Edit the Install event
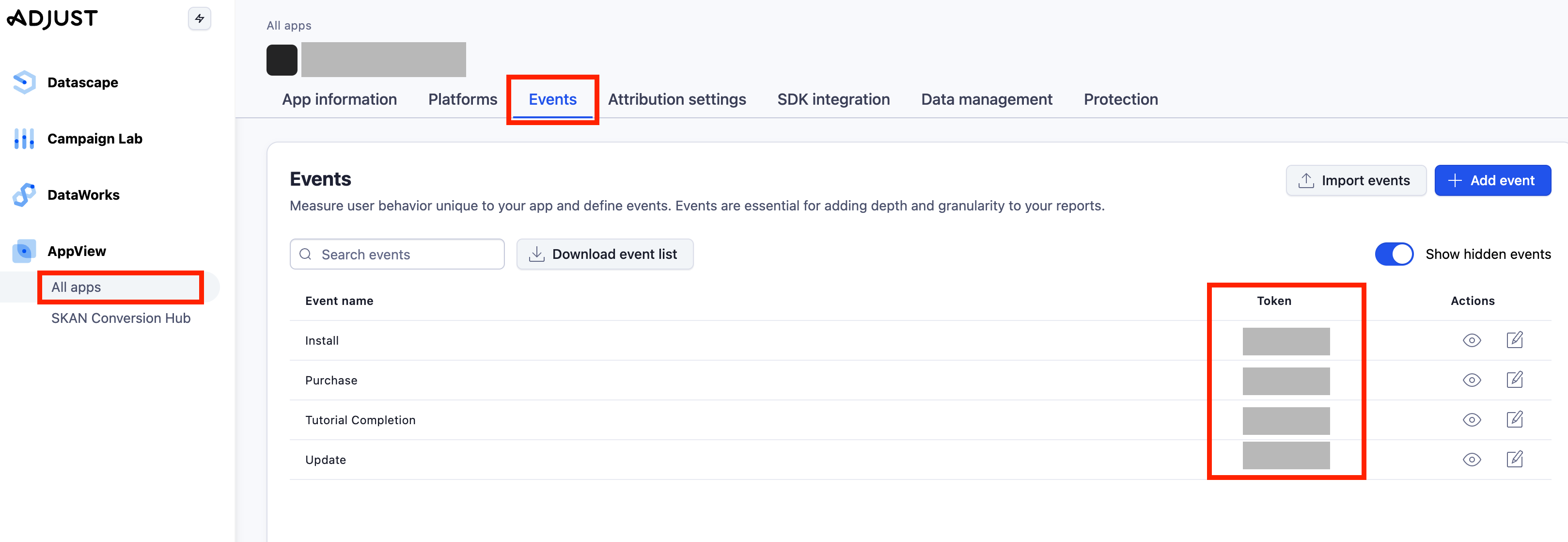The image size is (1568, 542). (x=1514, y=340)
